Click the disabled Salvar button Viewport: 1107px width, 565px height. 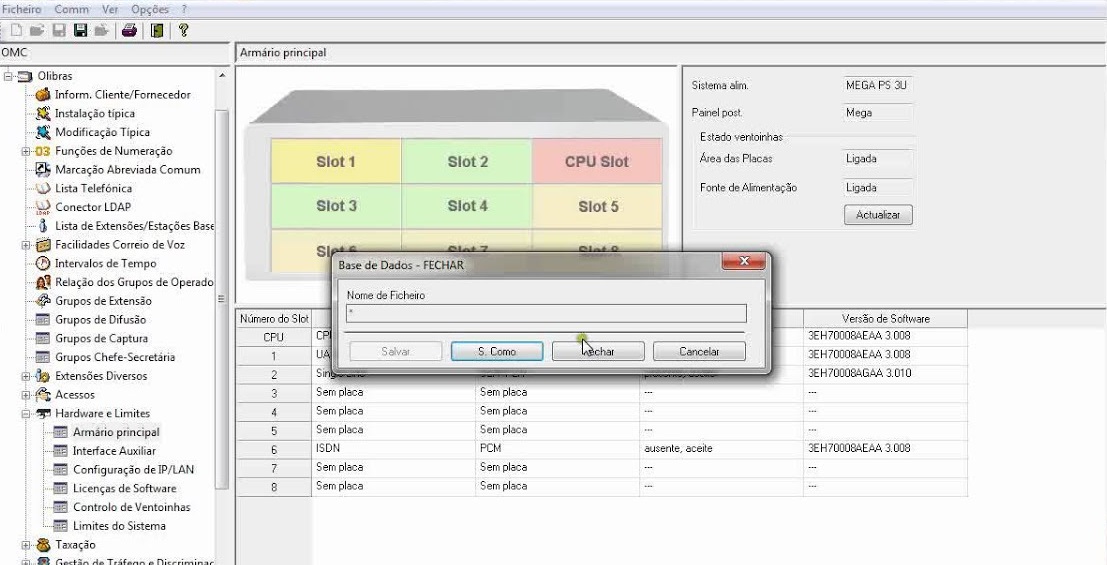395,351
